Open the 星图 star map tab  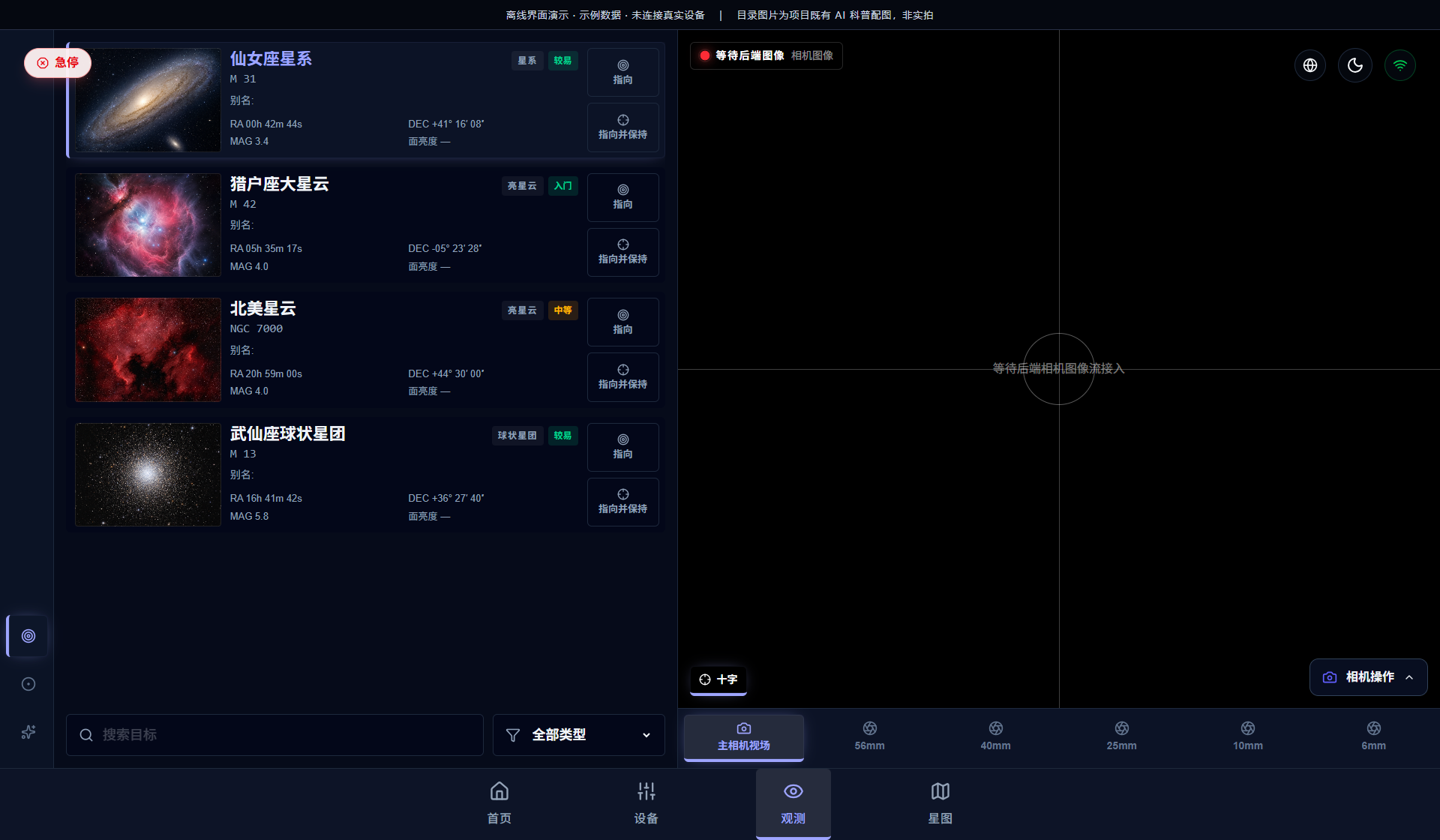coord(940,803)
